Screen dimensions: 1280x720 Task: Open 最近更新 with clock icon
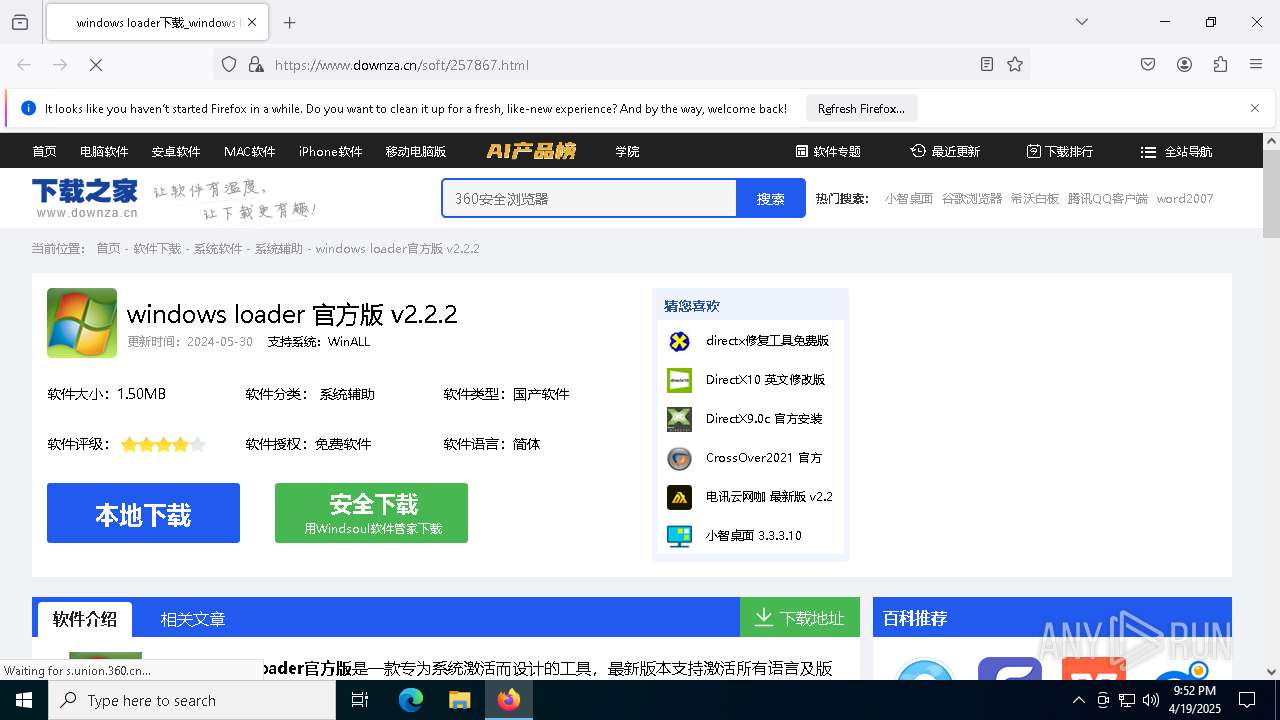[945, 151]
